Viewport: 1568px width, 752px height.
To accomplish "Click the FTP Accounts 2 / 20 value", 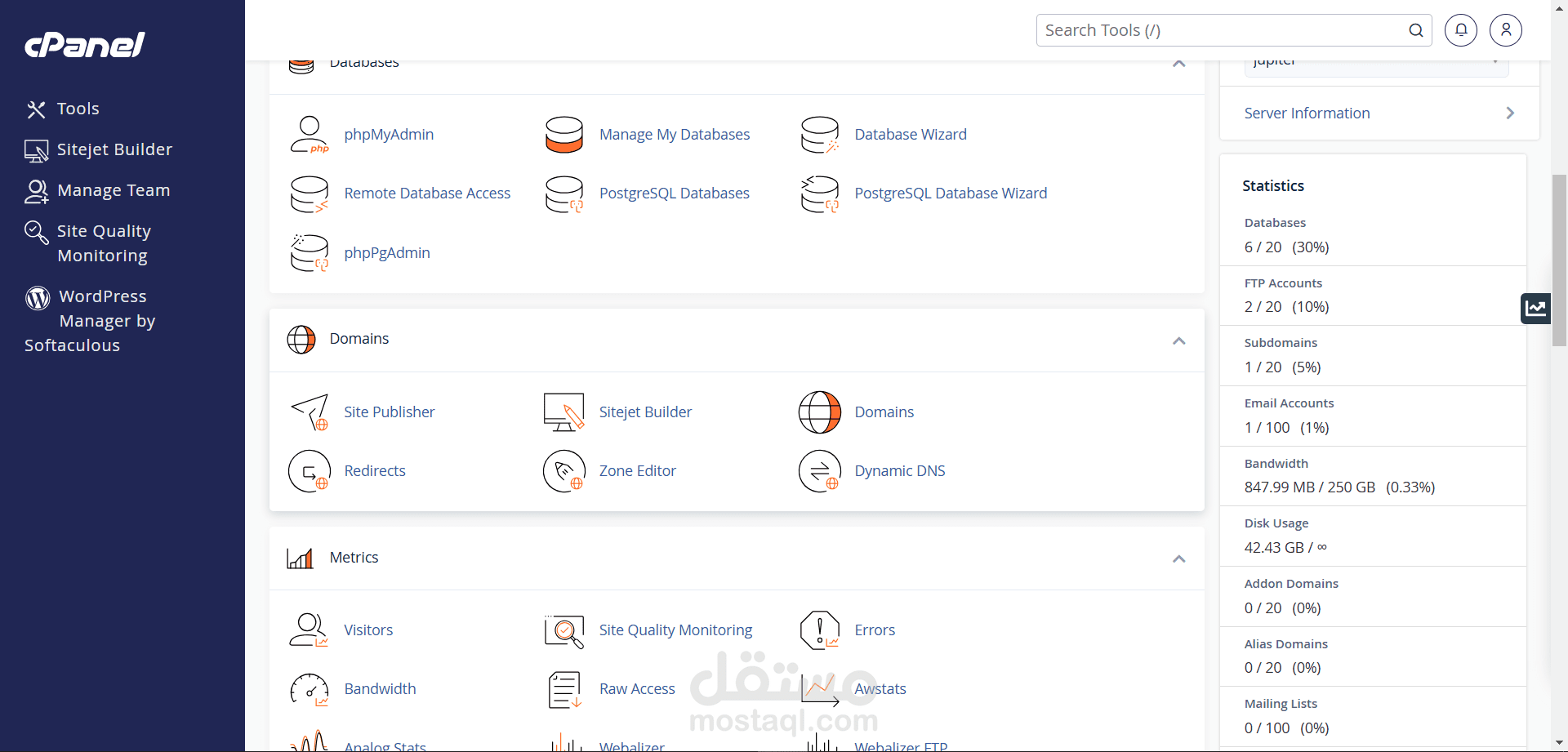I will coord(1286,307).
